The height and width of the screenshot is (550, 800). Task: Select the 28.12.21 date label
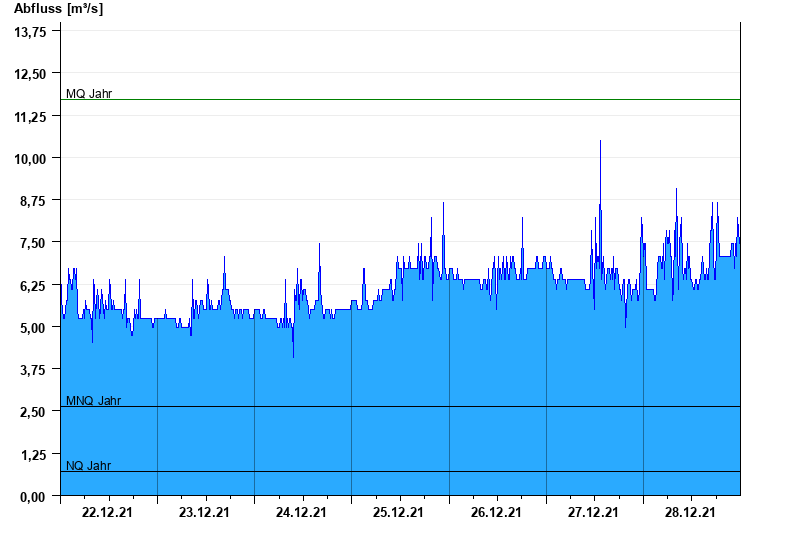(690, 512)
